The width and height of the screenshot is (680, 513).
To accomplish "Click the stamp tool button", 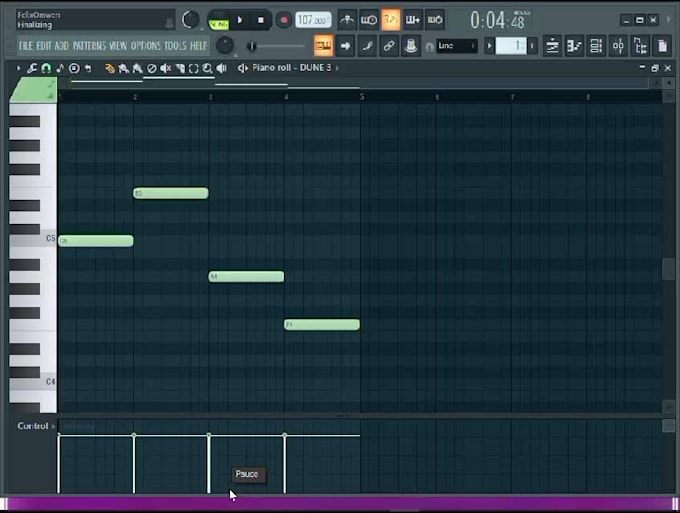I will (411, 46).
